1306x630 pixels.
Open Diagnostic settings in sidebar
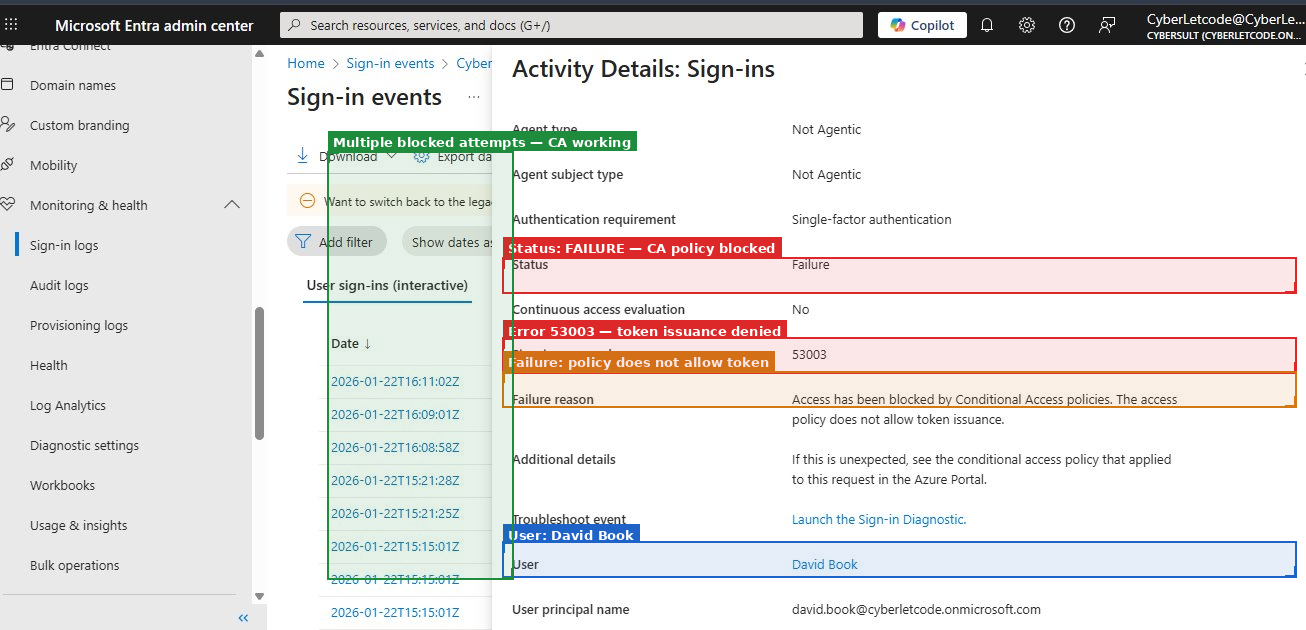pos(84,445)
